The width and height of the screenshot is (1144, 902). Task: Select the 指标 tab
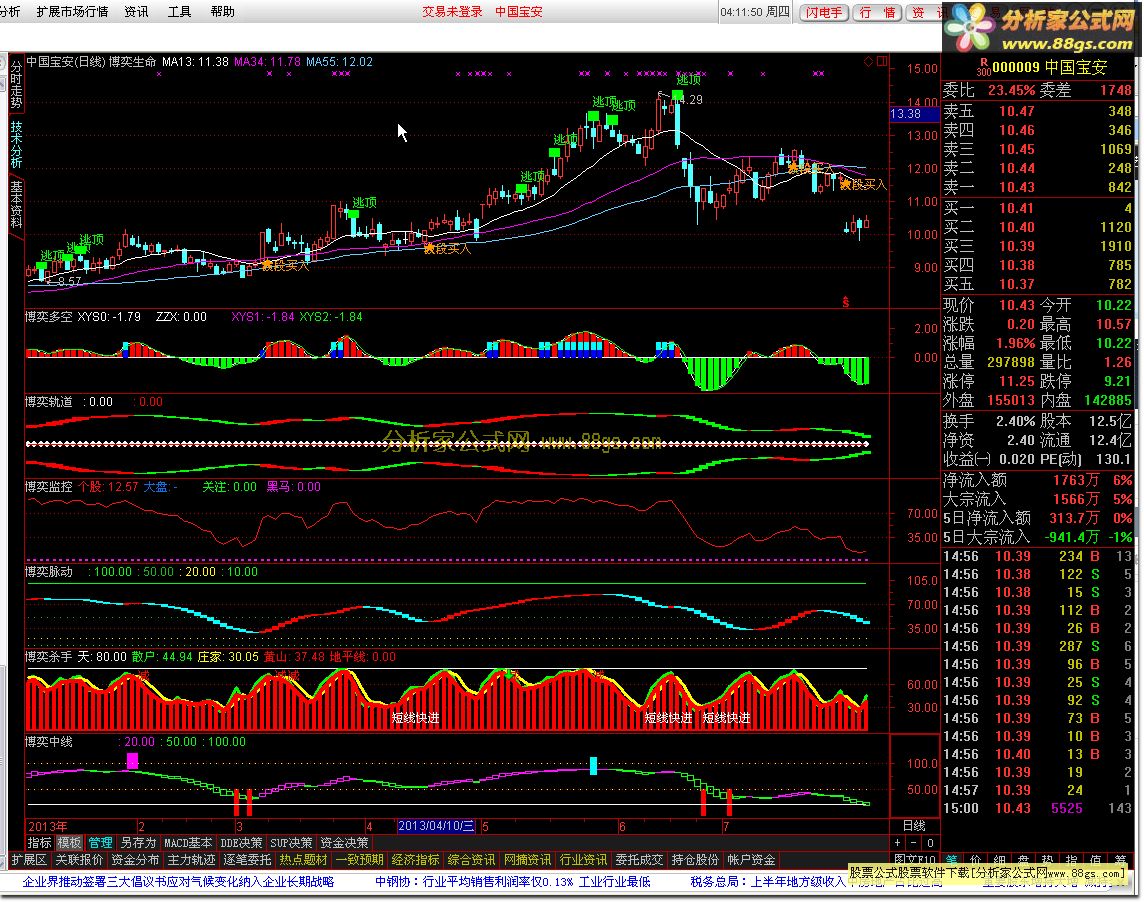click(39, 843)
